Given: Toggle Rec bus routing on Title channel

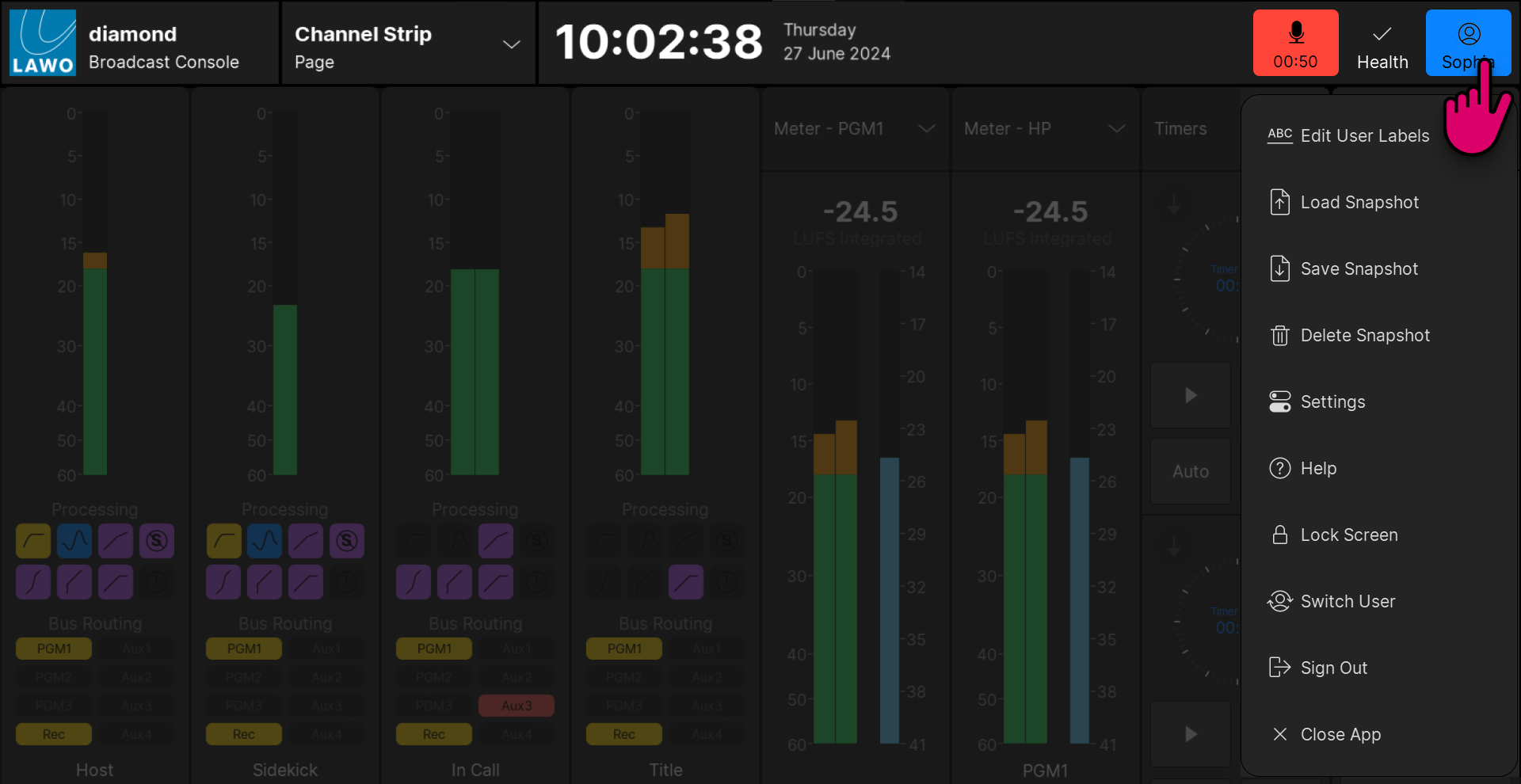Looking at the screenshot, I should [623, 734].
